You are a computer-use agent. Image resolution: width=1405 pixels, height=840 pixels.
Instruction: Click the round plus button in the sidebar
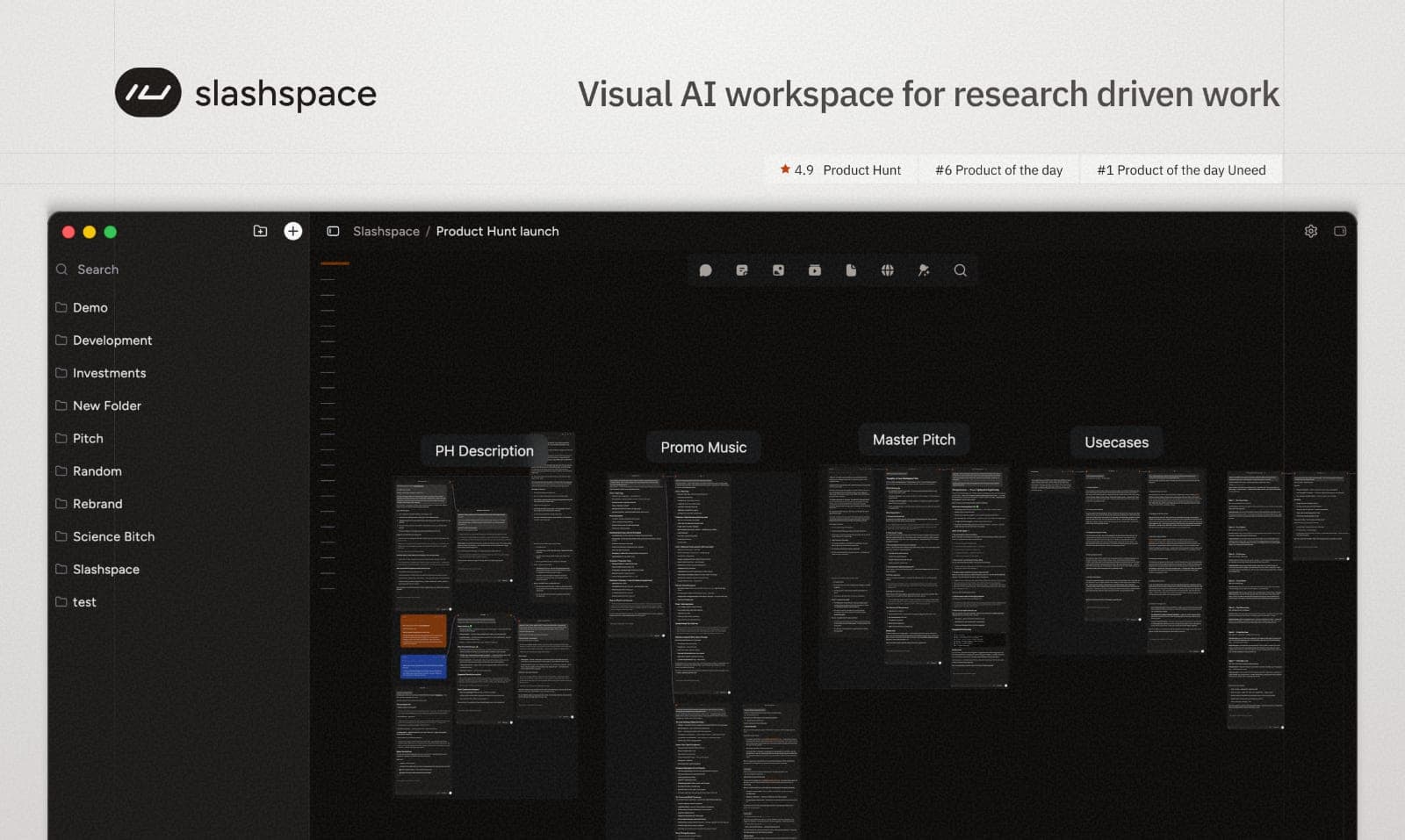click(293, 231)
